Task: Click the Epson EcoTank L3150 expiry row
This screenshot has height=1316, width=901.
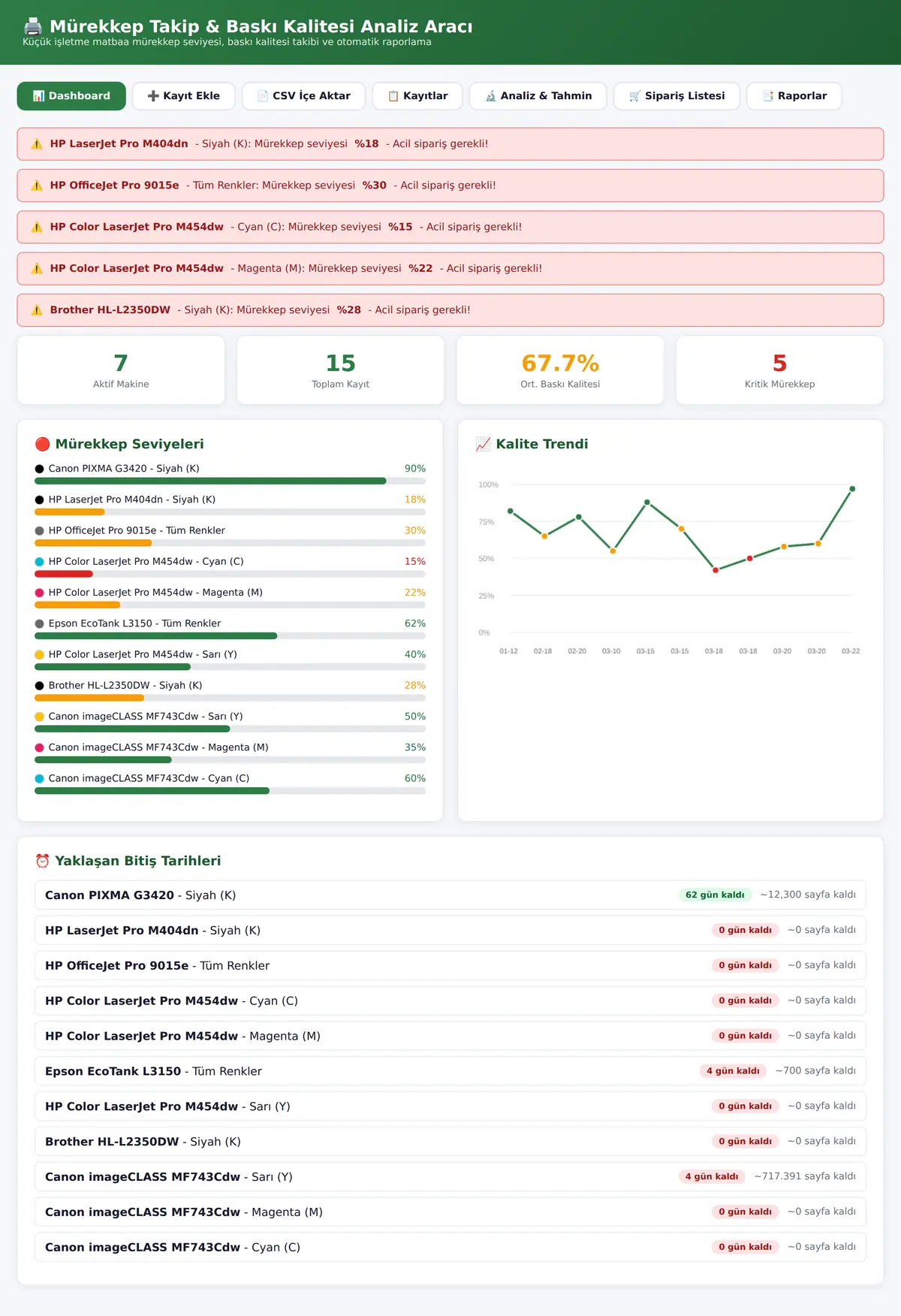Action: click(450, 1071)
